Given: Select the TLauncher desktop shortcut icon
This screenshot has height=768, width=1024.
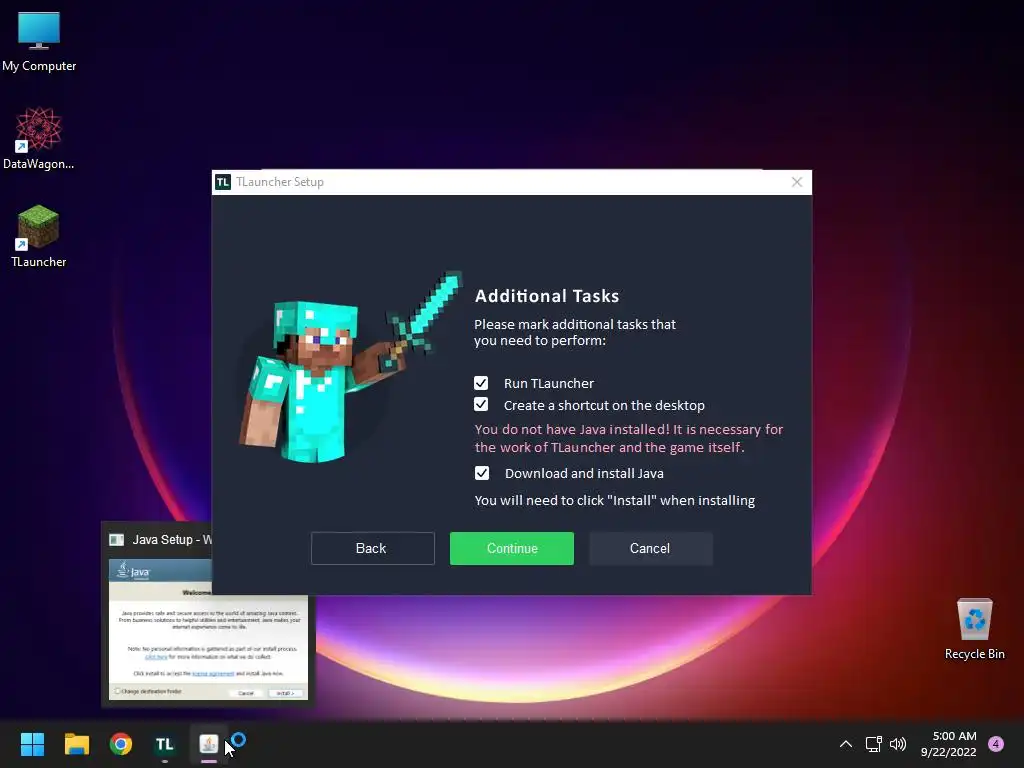Looking at the screenshot, I should click(39, 236).
